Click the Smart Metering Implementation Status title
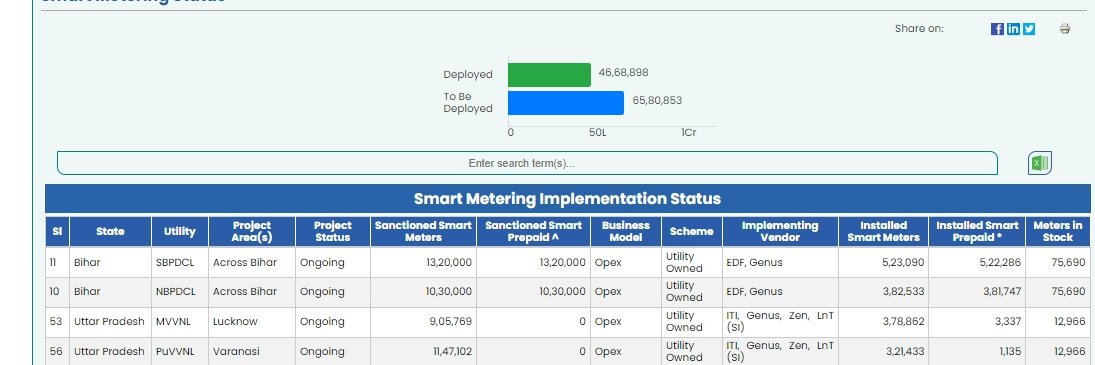The width and height of the screenshot is (1095, 365). pyautogui.click(x=567, y=199)
